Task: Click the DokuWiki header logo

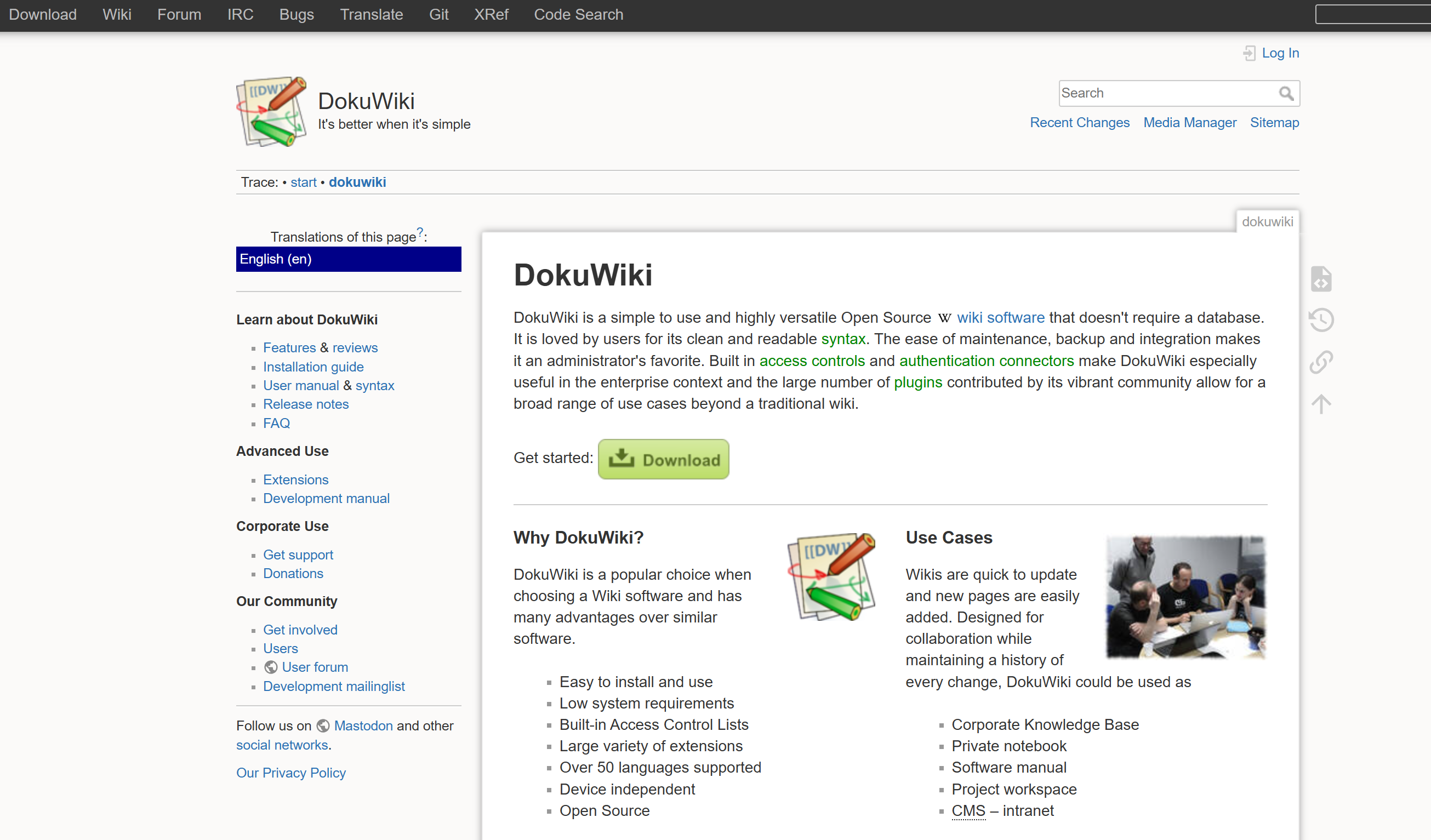Action: point(271,112)
